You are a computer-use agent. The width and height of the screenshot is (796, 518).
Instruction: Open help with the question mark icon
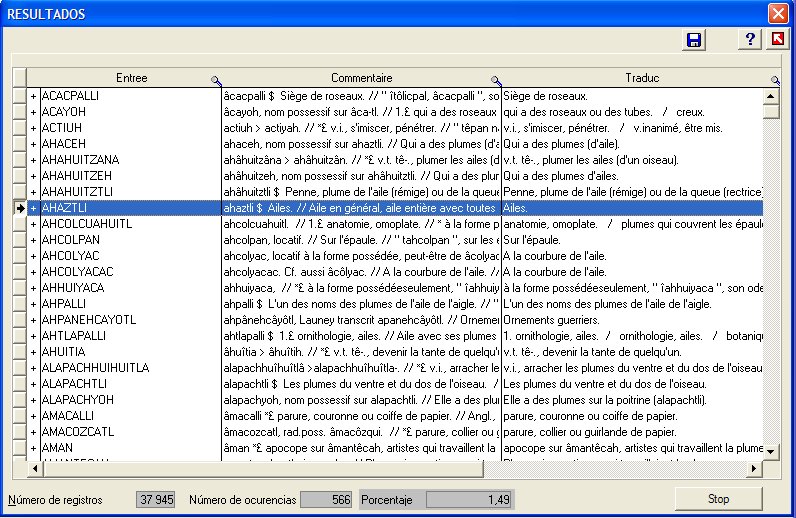tap(750, 39)
